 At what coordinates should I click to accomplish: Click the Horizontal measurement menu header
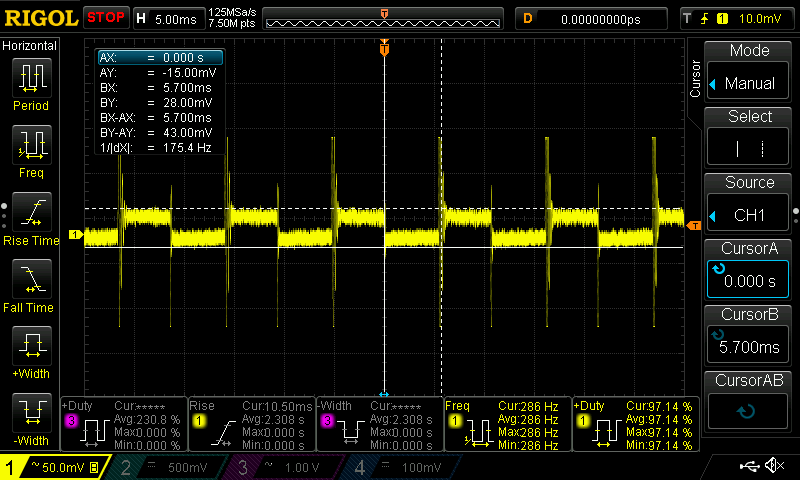30,46
